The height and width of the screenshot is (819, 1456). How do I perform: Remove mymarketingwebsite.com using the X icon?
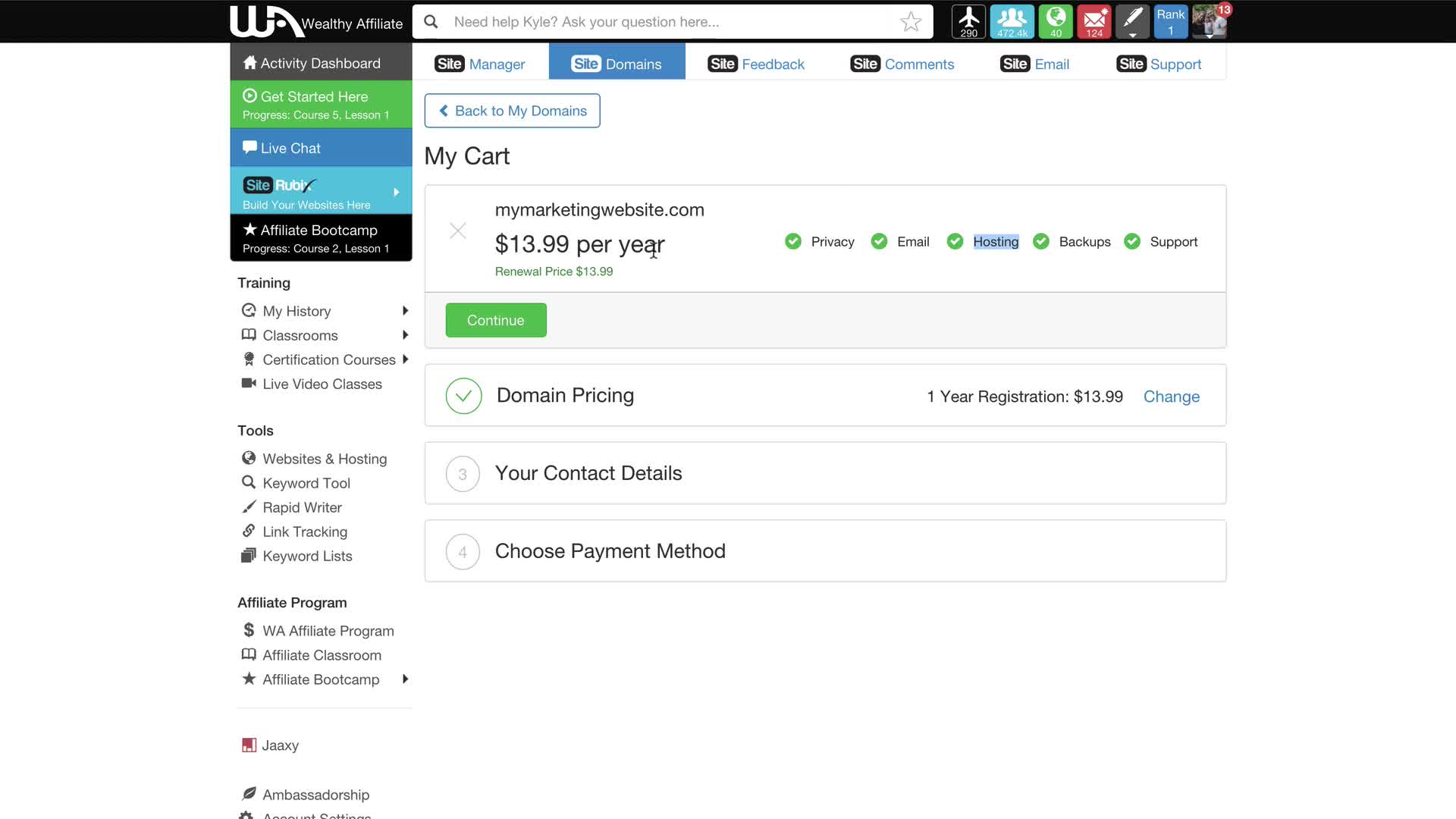pyautogui.click(x=457, y=231)
